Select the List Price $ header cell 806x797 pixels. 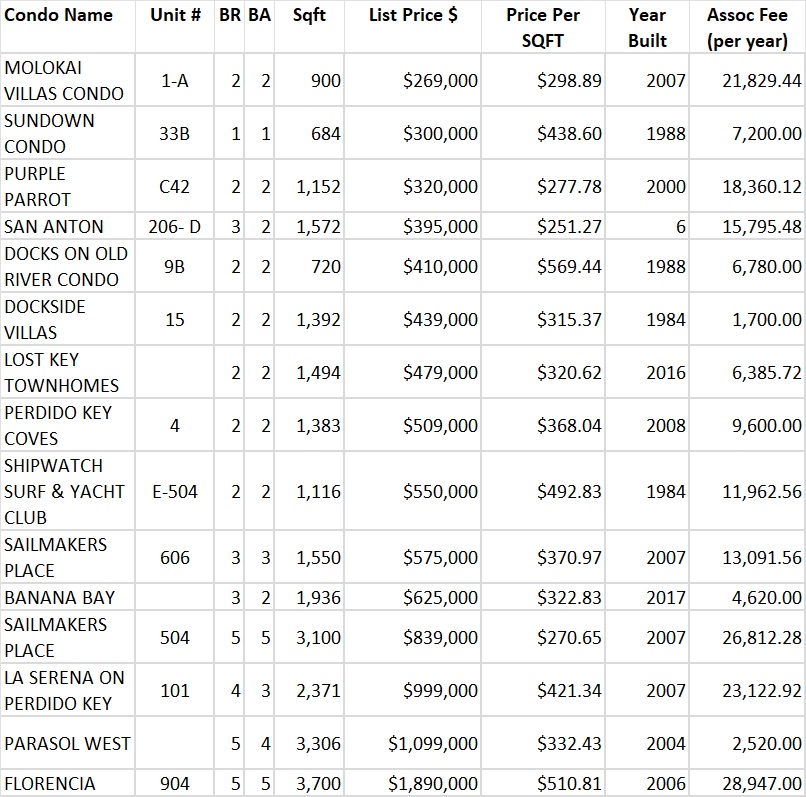coord(412,16)
